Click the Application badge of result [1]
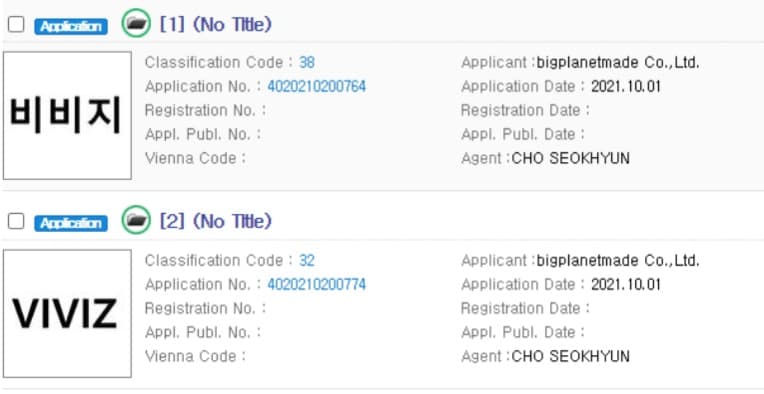The width and height of the screenshot is (764, 394). pyautogui.click(x=71, y=26)
